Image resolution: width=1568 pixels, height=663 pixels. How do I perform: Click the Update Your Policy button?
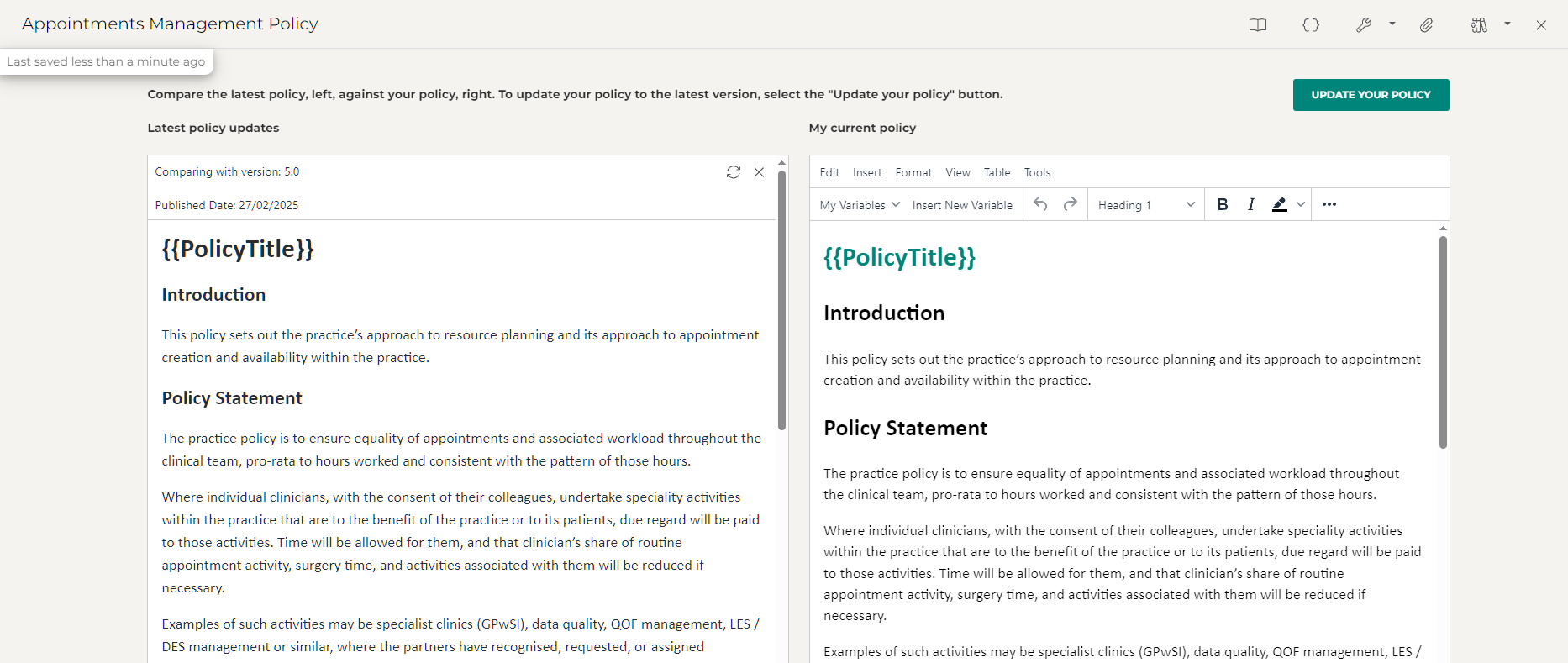pyautogui.click(x=1371, y=95)
